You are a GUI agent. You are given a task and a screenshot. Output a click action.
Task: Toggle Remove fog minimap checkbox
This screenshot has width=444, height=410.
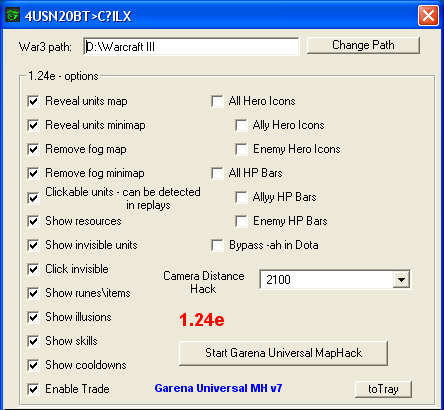coord(33,173)
